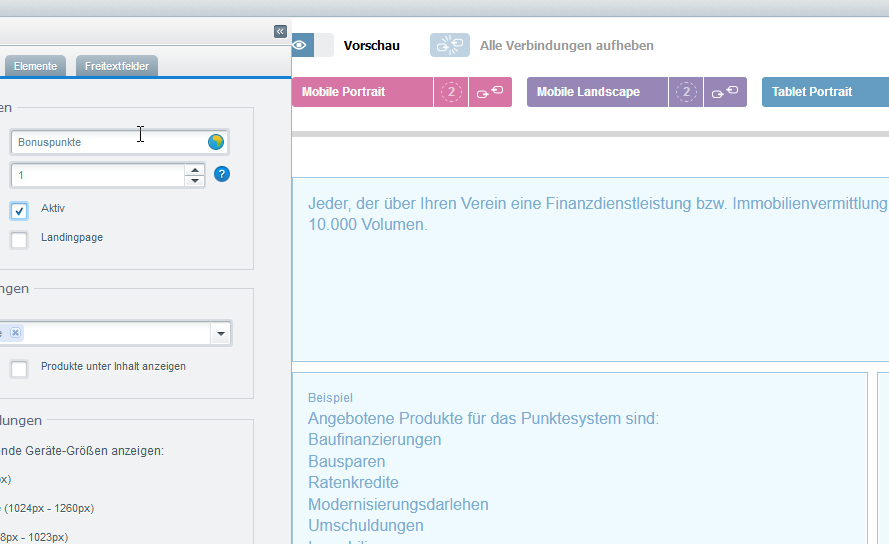Collapse the left settings panel
The height and width of the screenshot is (544, 889).
coord(280,31)
